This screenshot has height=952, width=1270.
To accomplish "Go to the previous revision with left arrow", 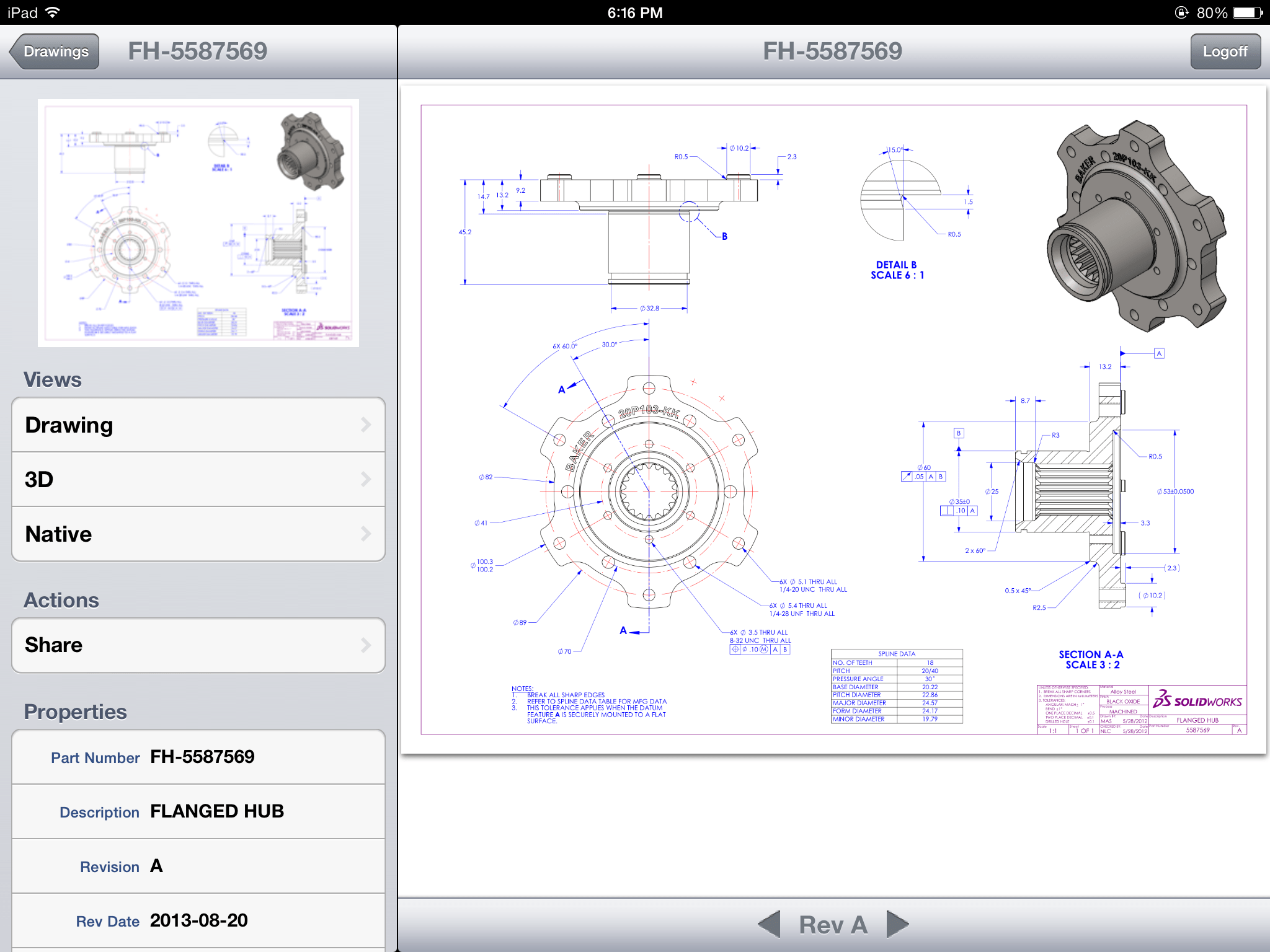I will tap(769, 924).
